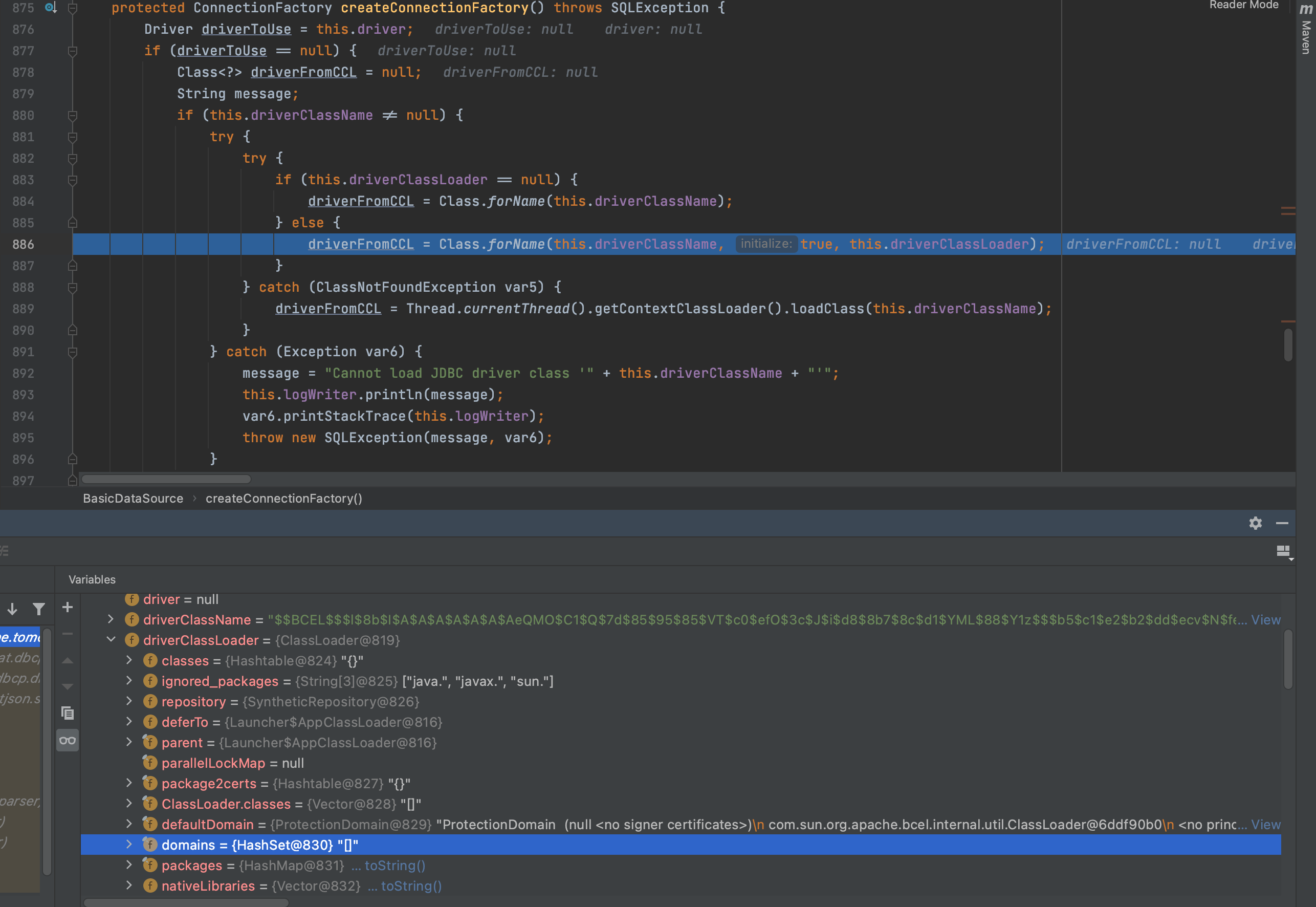The image size is (1316, 907).
Task: Click the highlighted tomcat stack frame
Action: coord(20,637)
